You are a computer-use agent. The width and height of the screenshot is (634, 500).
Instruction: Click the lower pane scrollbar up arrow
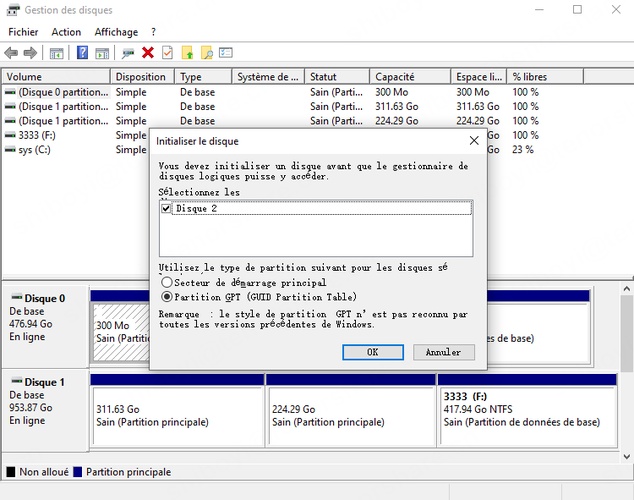coord(627,289)
